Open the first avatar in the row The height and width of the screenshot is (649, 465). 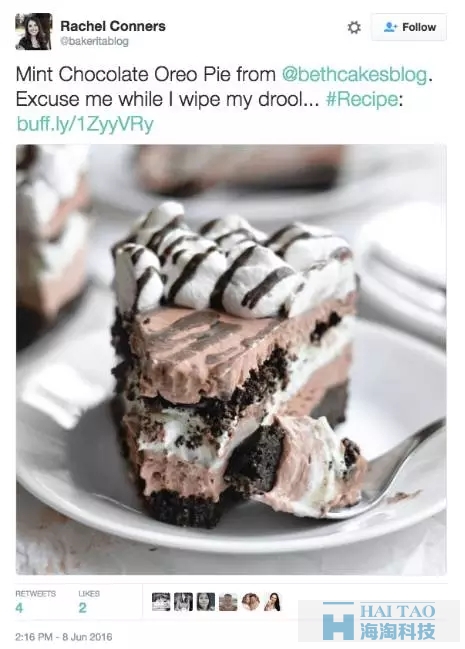(x=161, y=602)
